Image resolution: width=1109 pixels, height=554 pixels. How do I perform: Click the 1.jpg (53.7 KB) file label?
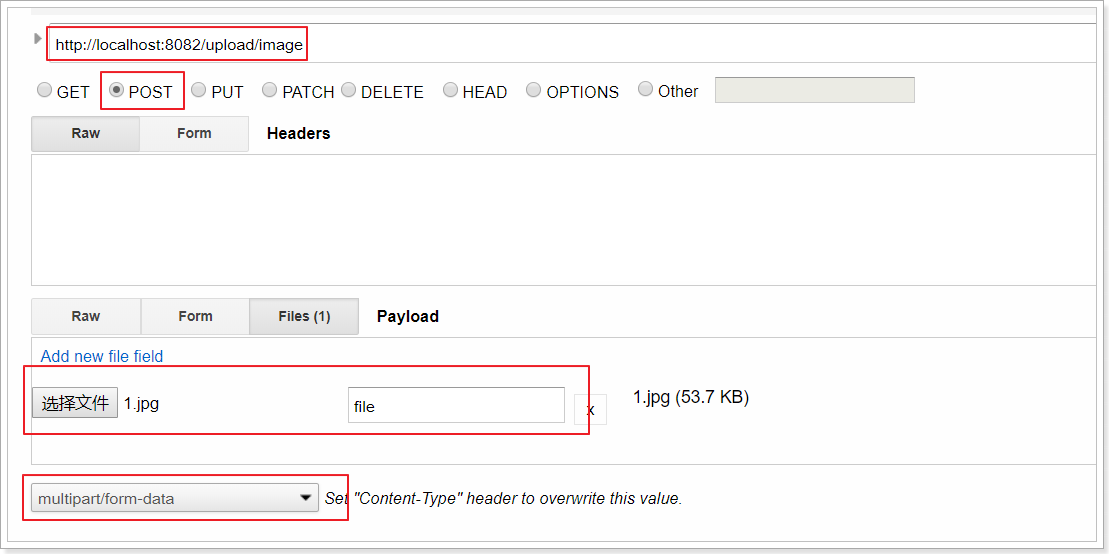point(691,398)
